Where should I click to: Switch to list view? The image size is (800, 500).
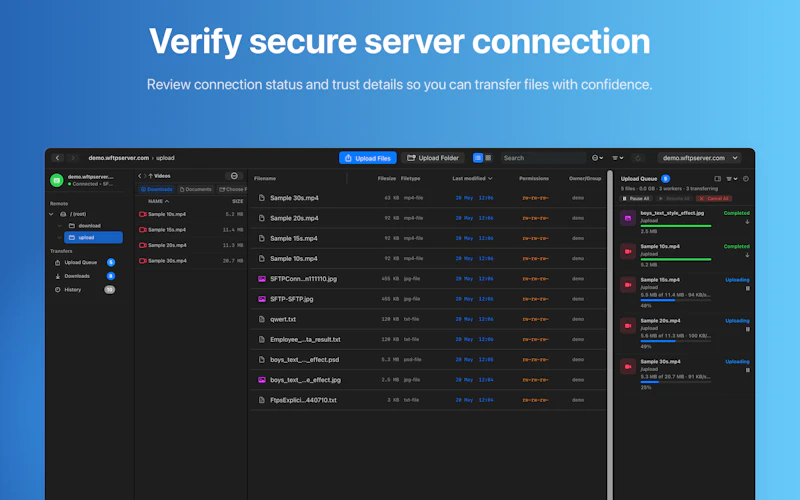(478, 158)
